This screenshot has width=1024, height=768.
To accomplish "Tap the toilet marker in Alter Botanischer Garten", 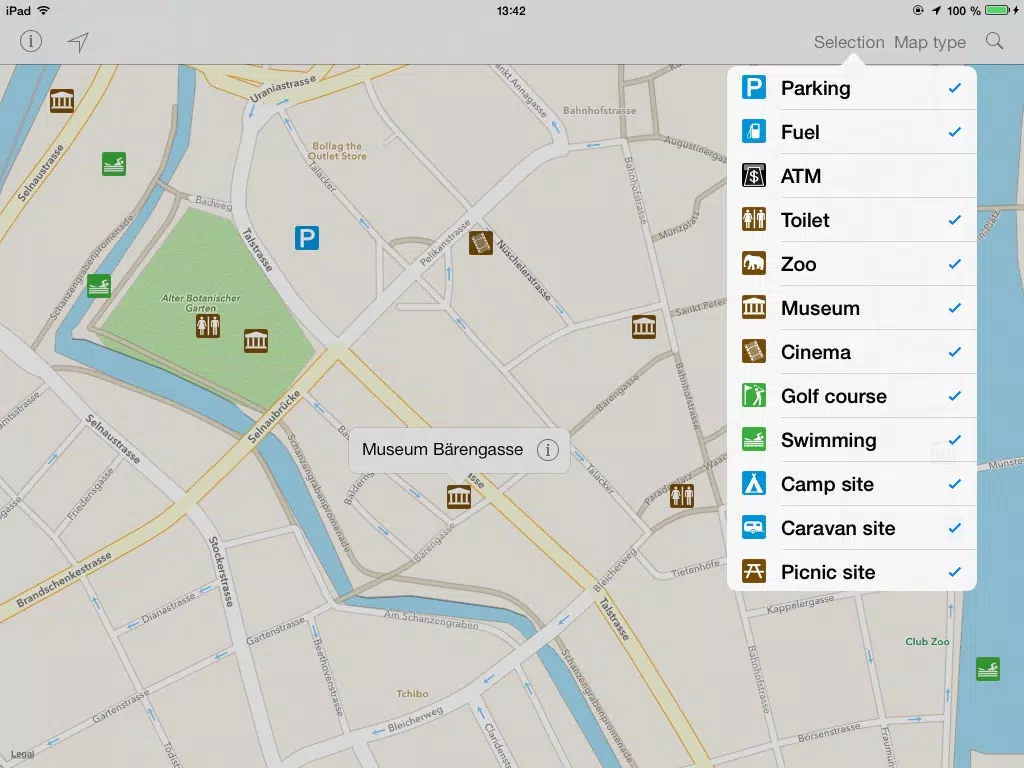I will (x=208, y=325).
